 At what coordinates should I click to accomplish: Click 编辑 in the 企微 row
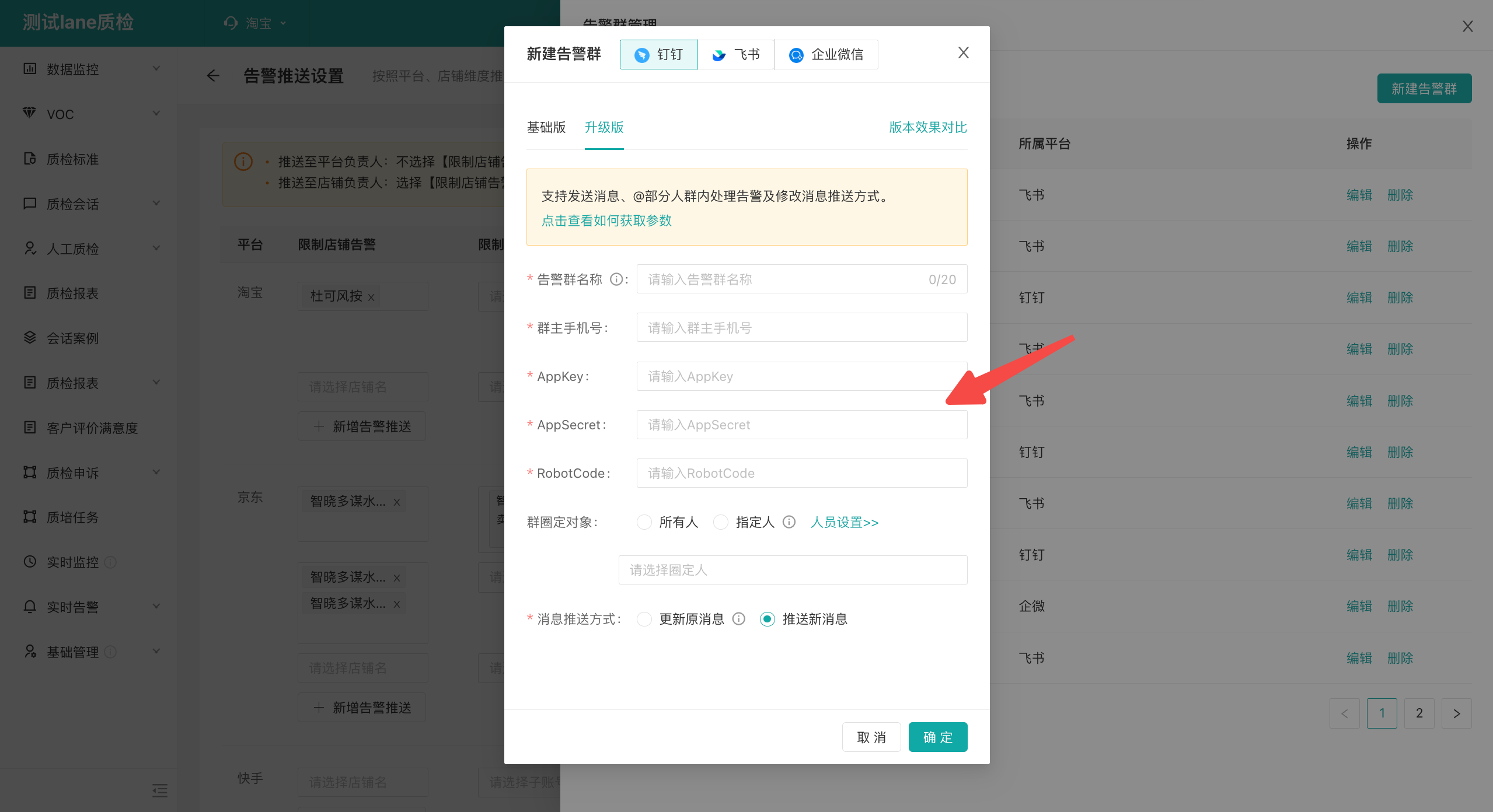[x=1359, y=606]
